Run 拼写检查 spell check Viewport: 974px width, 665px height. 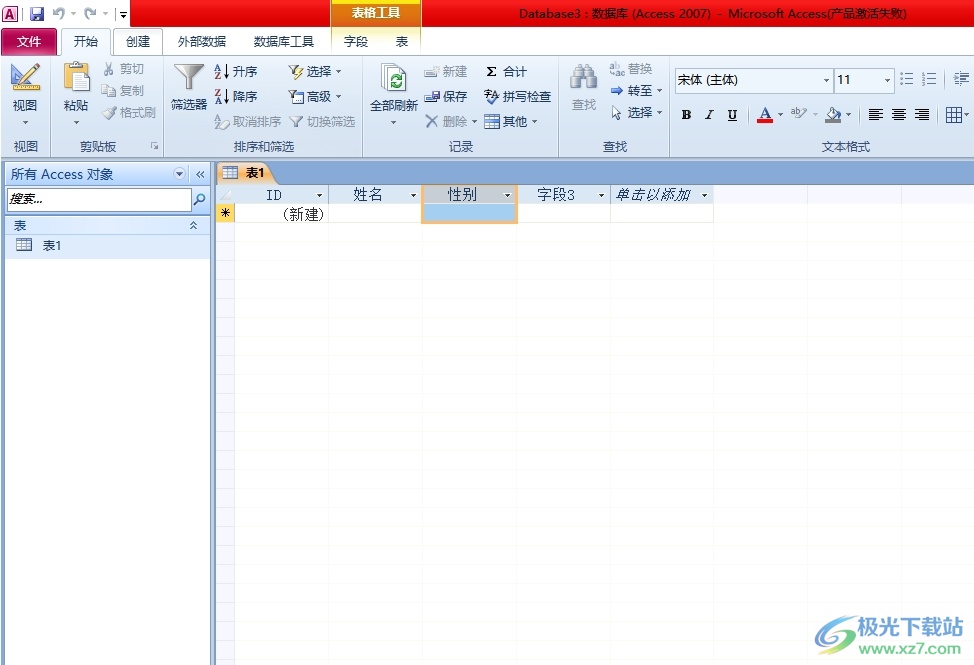(x=517, y=96)
